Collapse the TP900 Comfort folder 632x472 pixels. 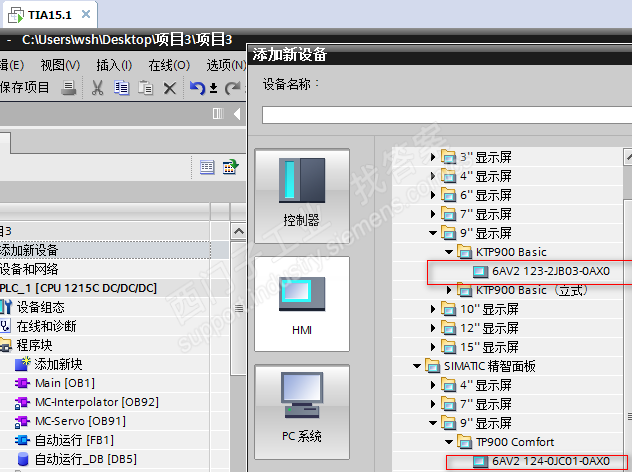(449, 442)
